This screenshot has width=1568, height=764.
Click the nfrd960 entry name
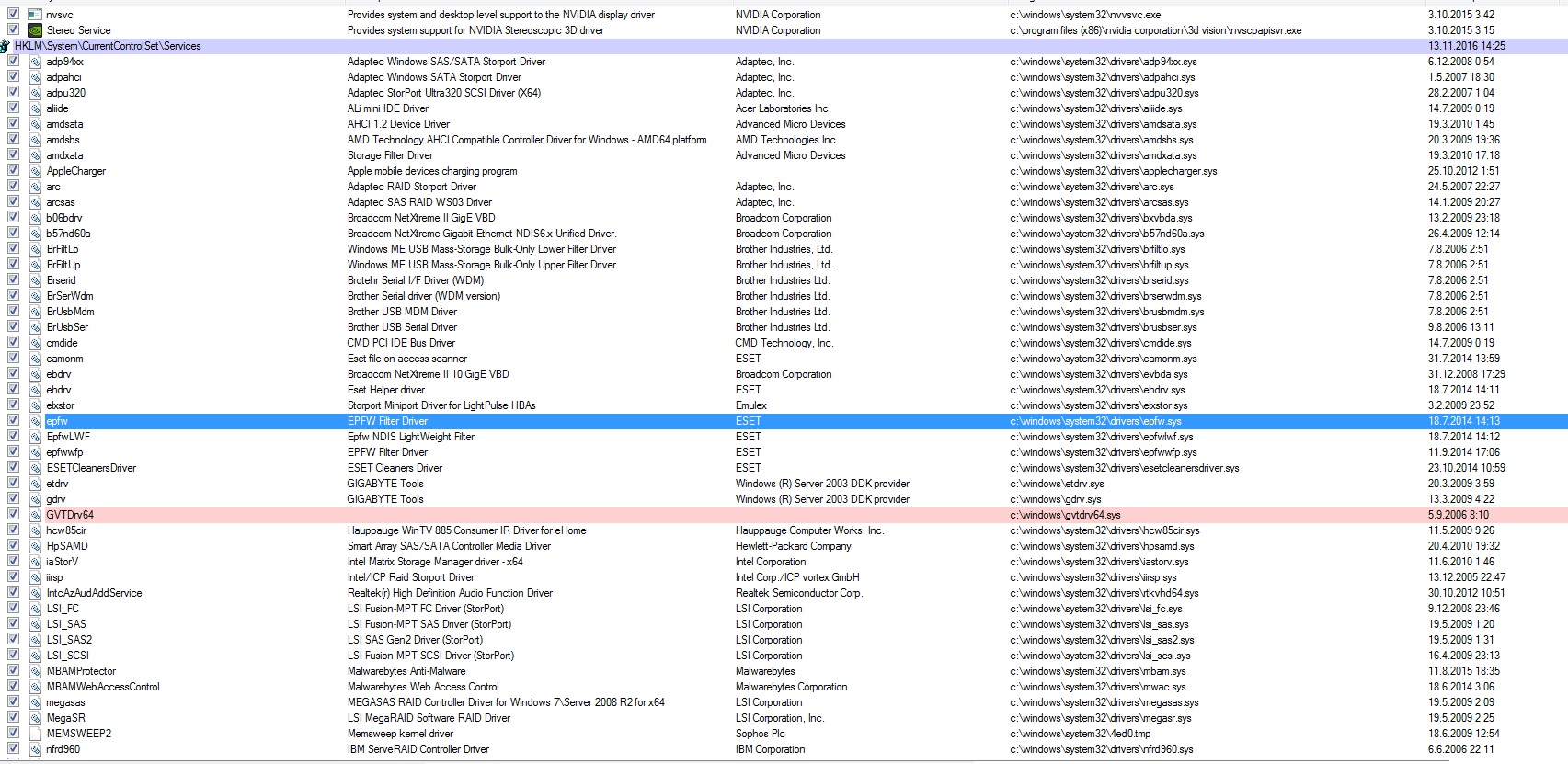tap(63, 749)
